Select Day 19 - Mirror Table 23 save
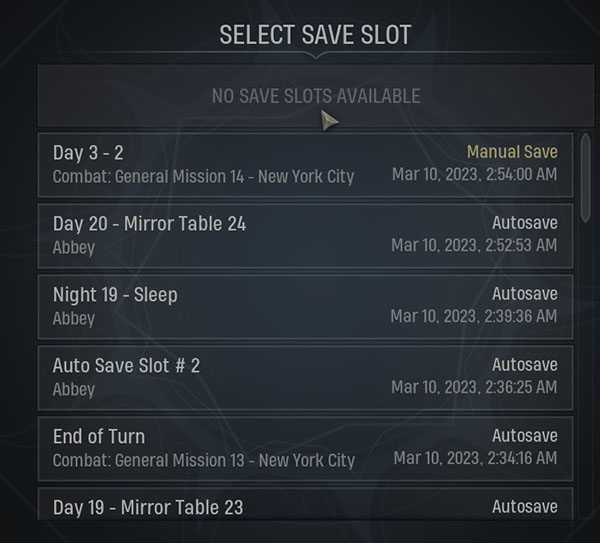The width and height of the screenshot is (600, 543). (305, 504)
